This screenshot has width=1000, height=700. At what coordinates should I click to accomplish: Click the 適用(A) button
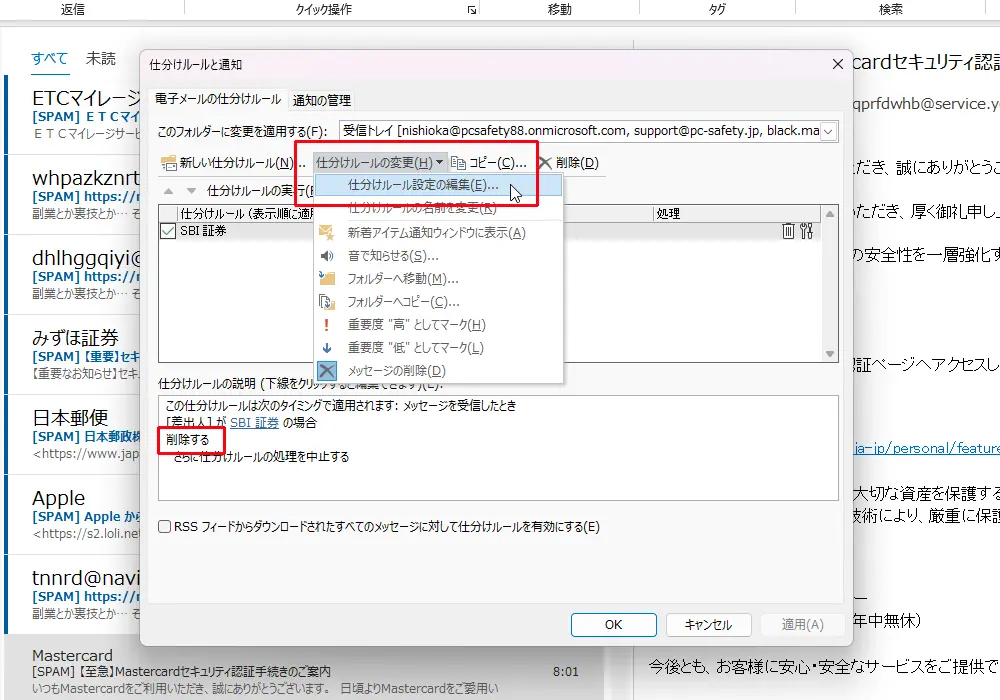tap(802, 625)
